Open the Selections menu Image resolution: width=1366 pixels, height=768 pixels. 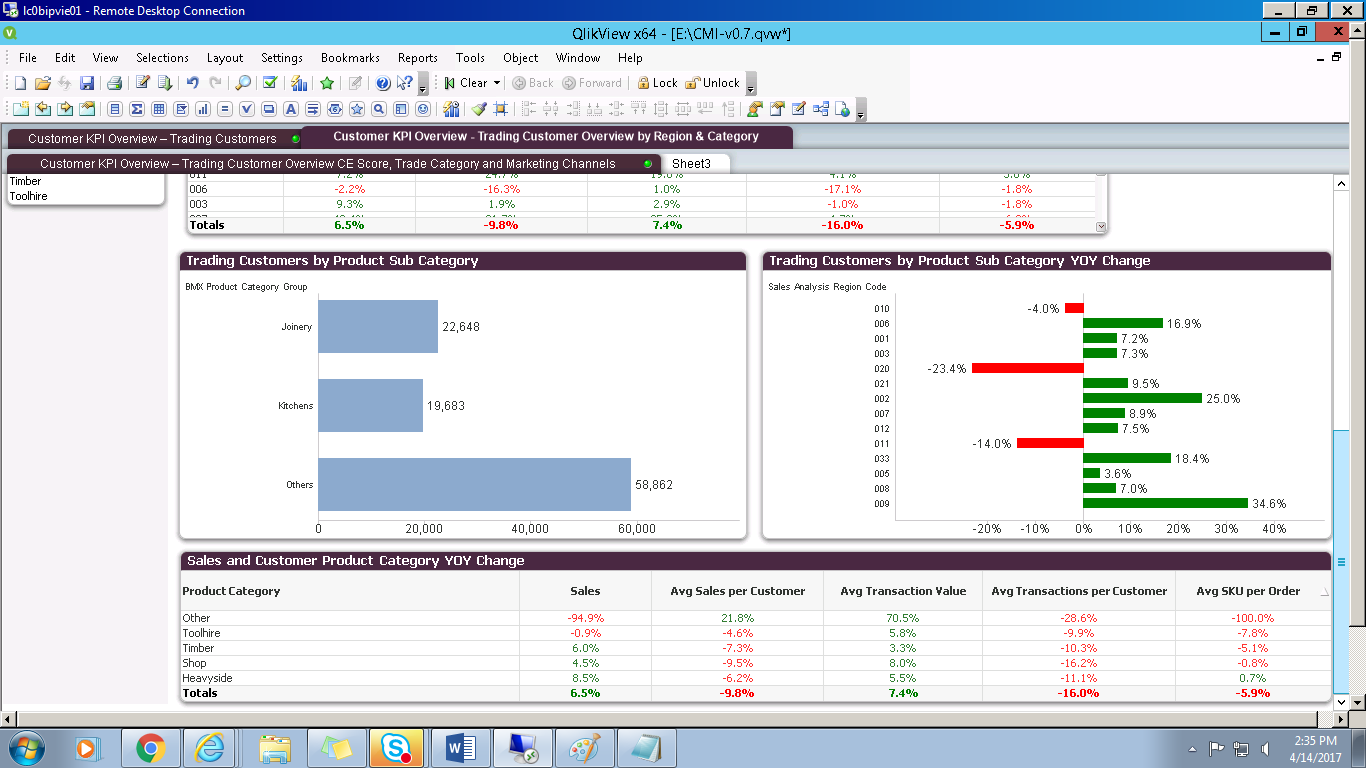[162, 58]
